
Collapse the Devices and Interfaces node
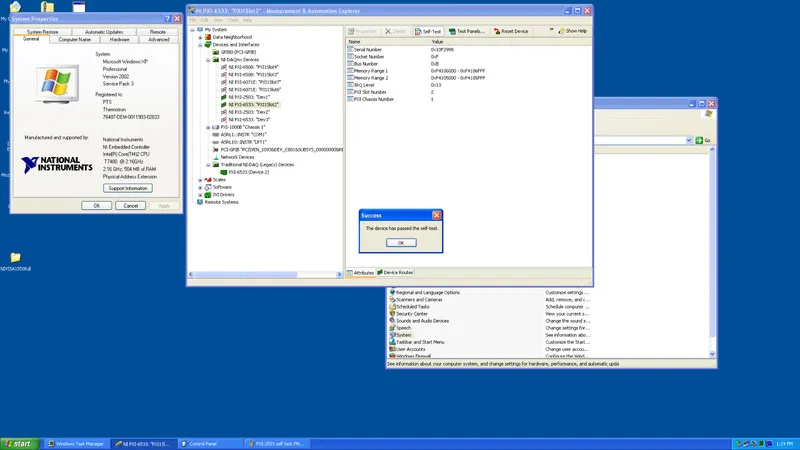click(200, 45)
